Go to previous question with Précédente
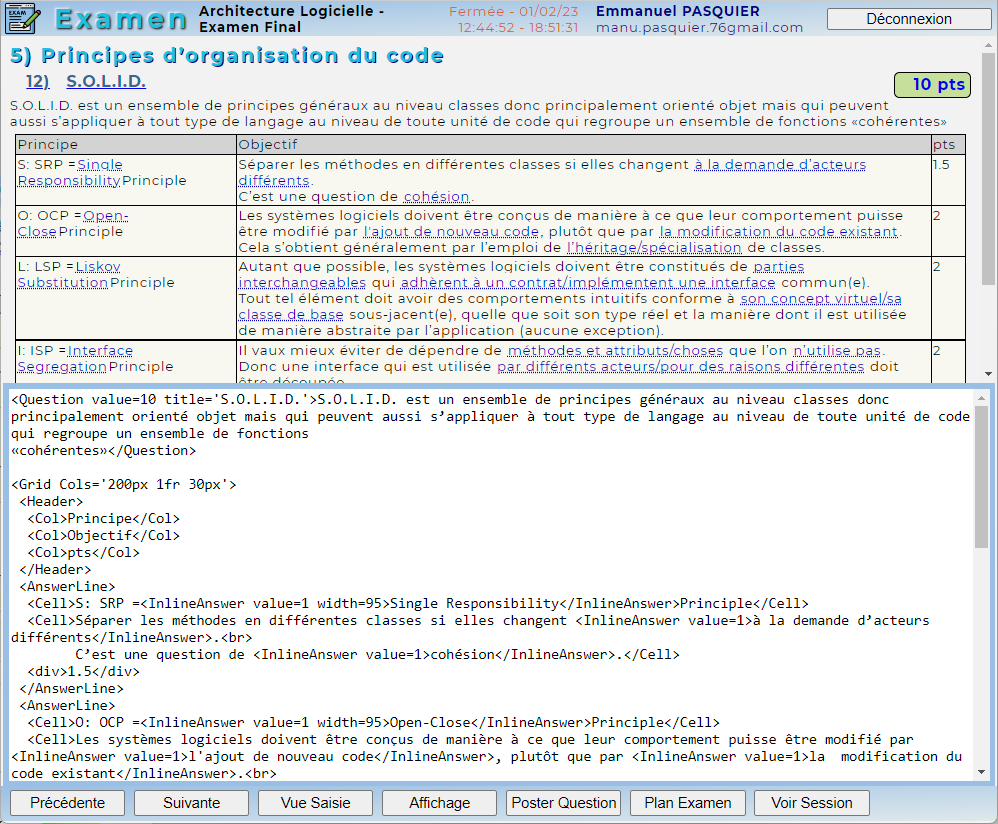998x824 pixels. pos(67,803)
